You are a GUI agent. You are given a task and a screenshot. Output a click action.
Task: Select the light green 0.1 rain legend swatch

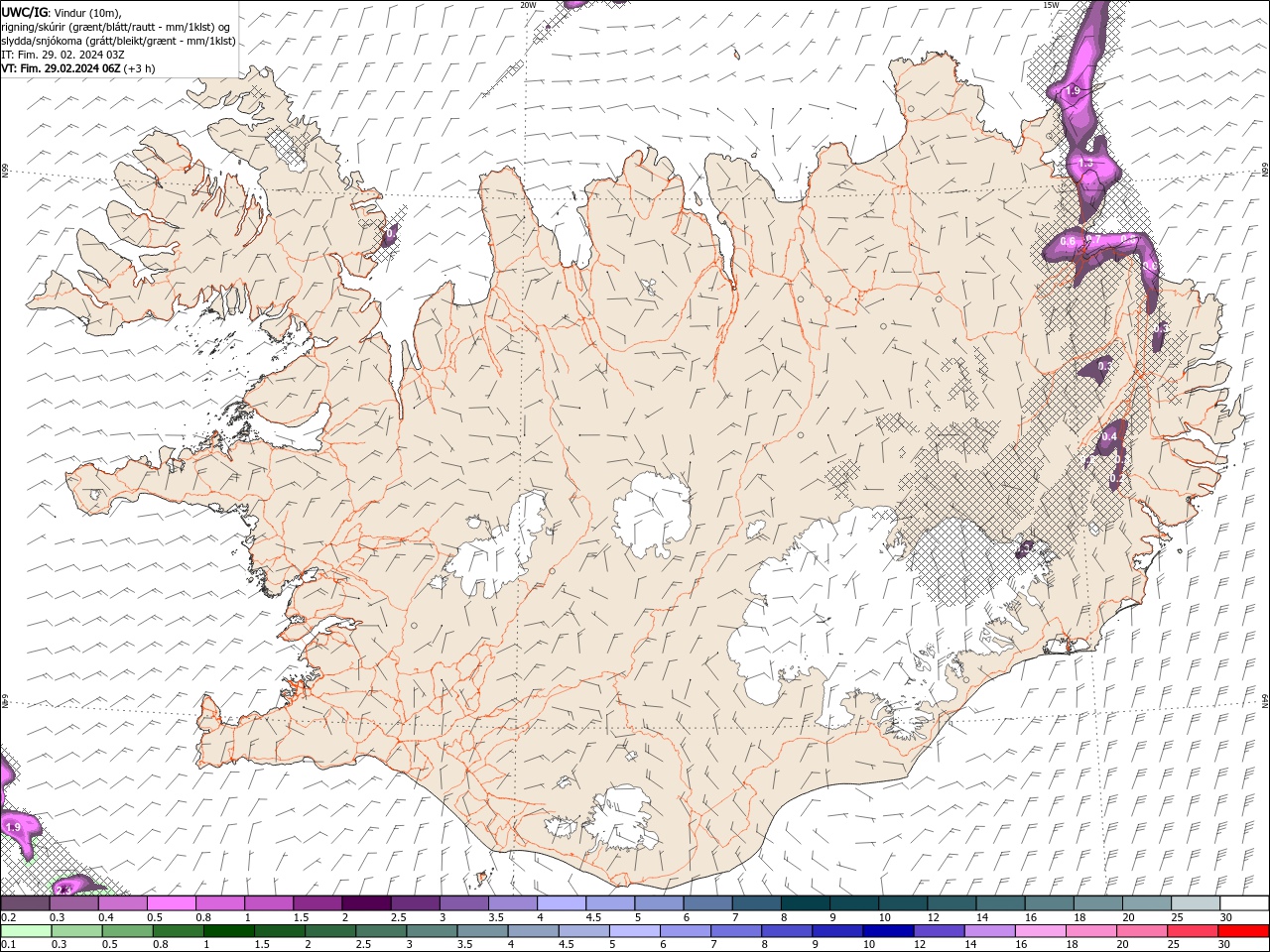tap(25, 931)
